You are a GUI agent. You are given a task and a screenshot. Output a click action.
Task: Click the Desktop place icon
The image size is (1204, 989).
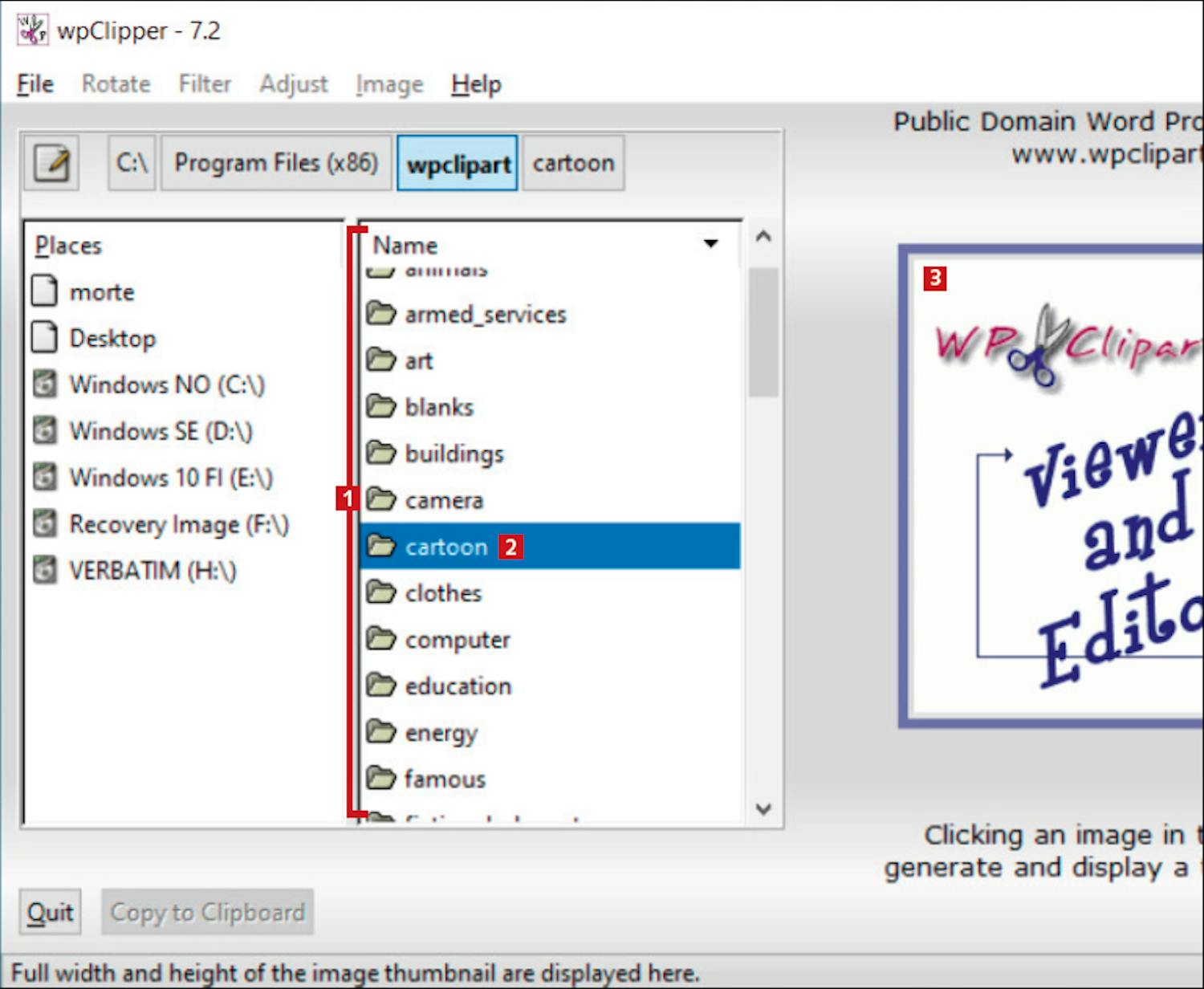(45, 338)
